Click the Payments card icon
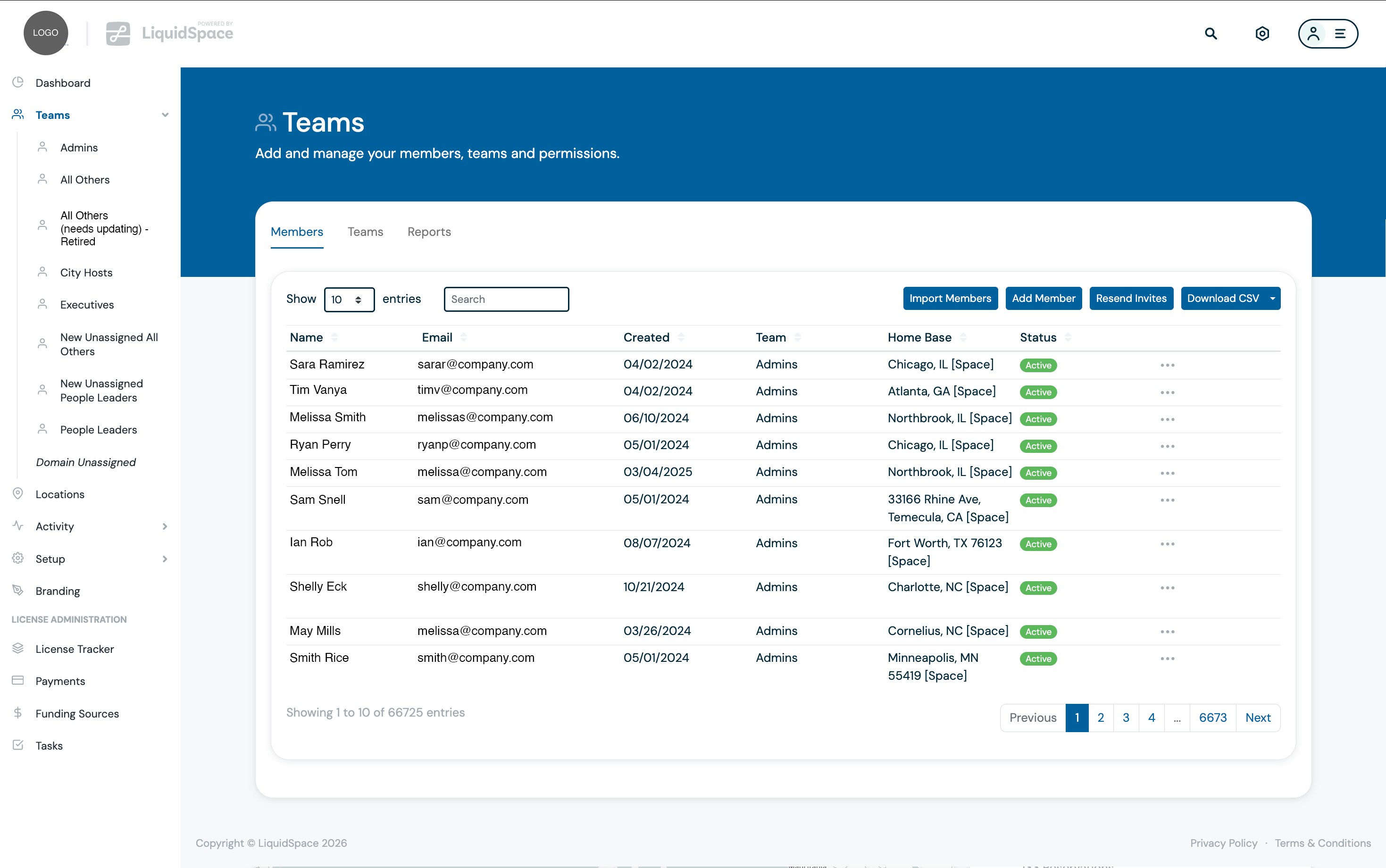 [18, 680]
